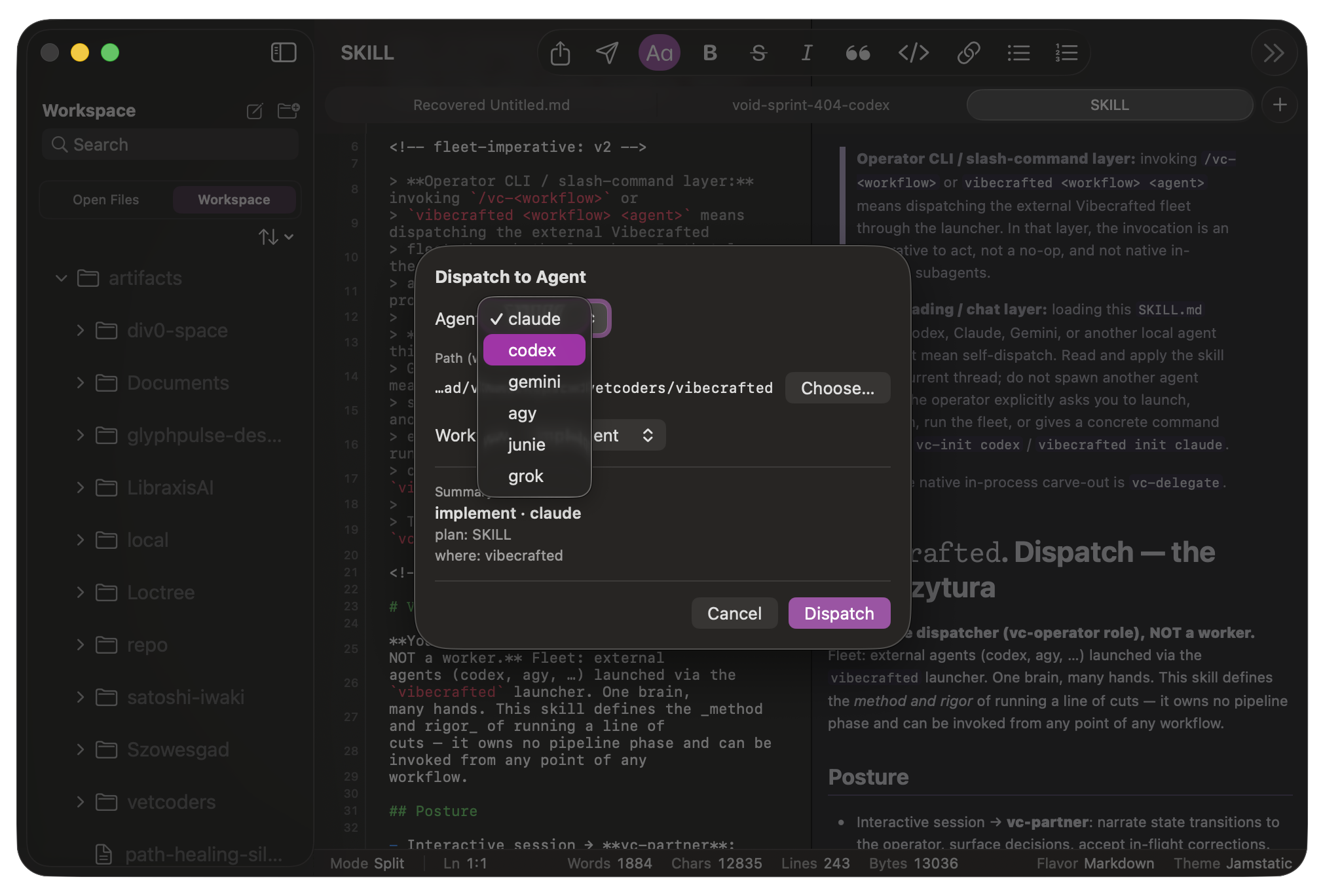
Task: Click the Dispatch button
Action: [x=839, y=614]
